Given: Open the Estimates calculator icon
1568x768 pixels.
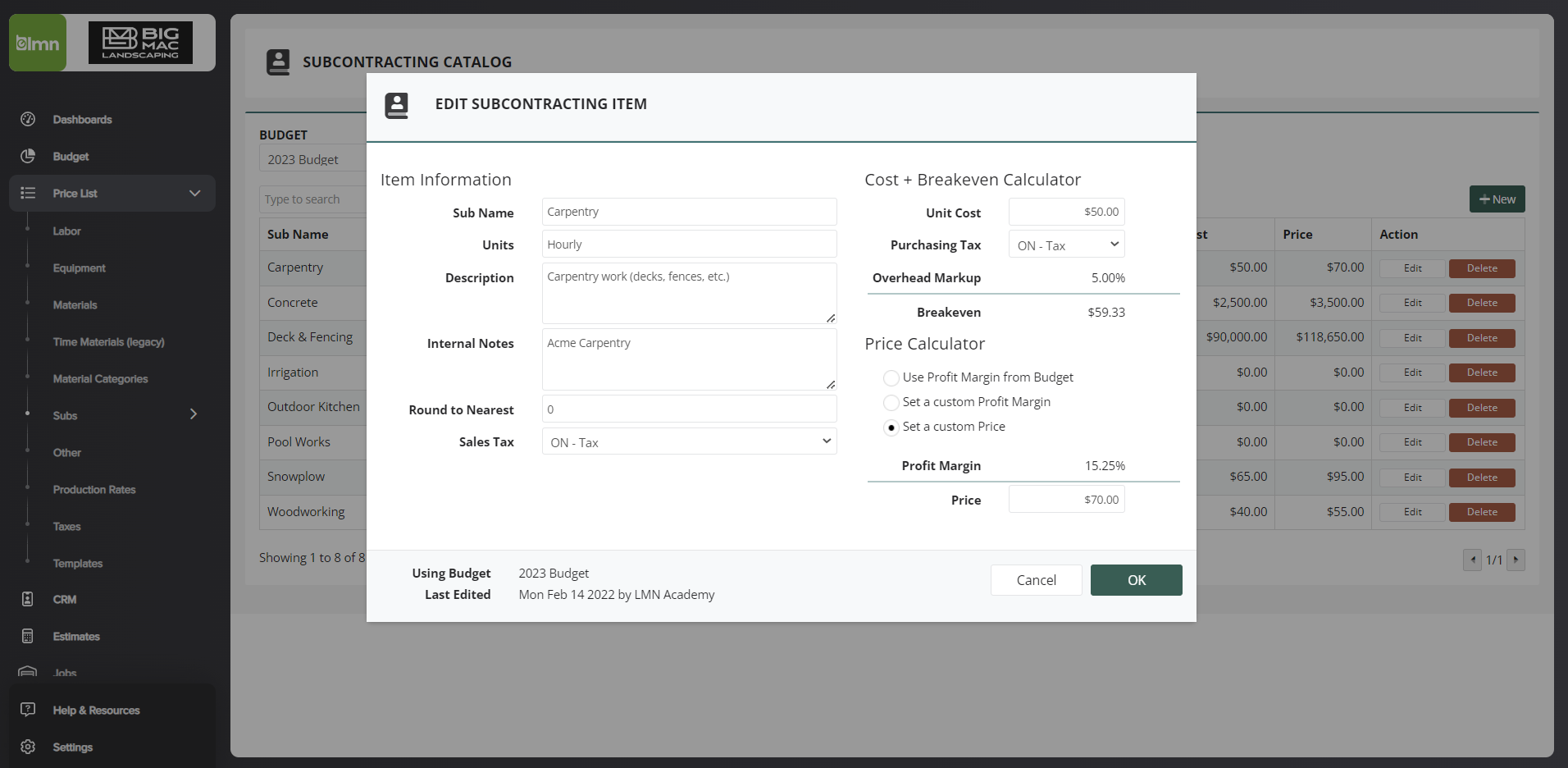Looking at the screenshot, I should (28, 636).
